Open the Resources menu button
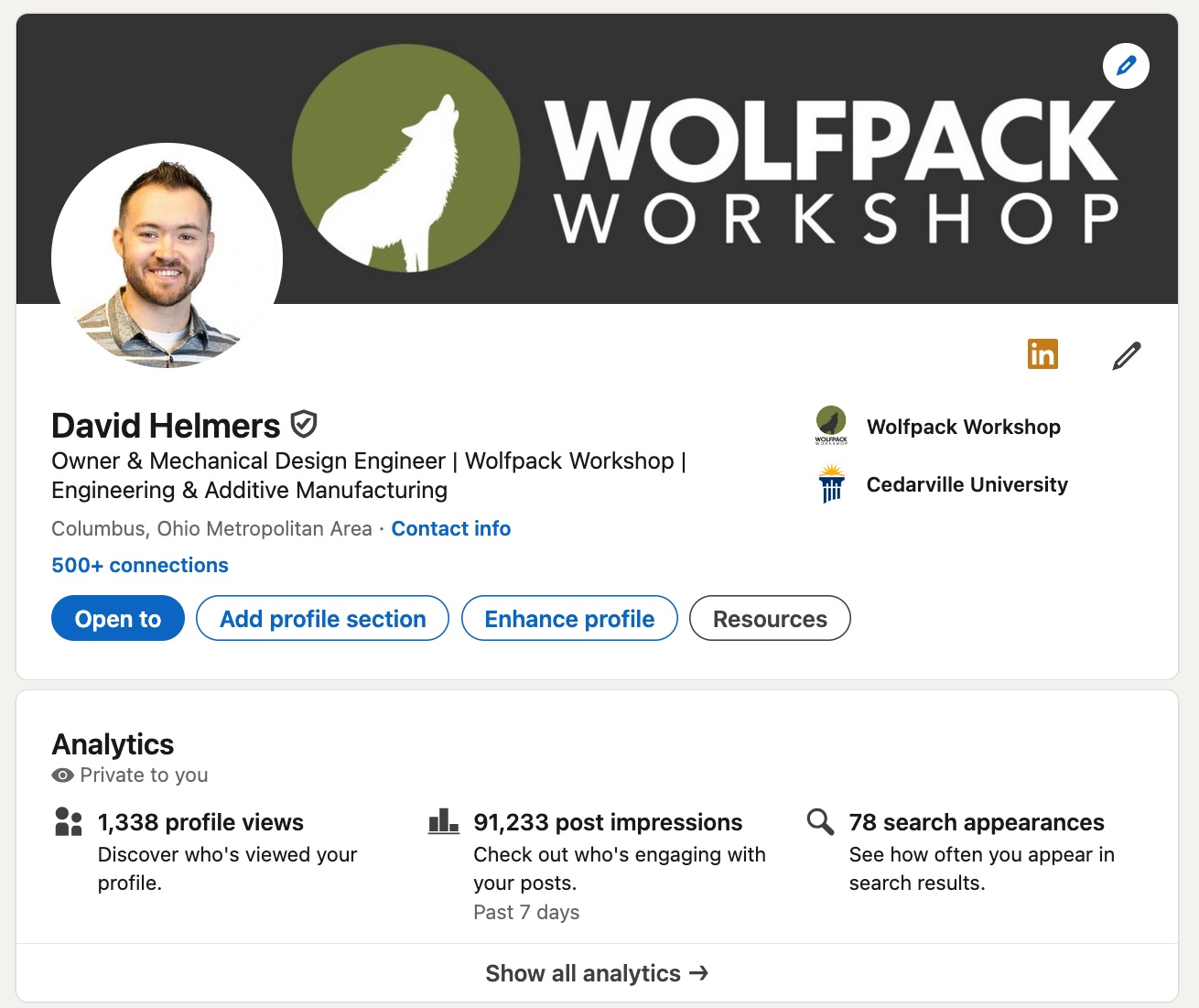1199x1008 pixels. pos(770,619)
